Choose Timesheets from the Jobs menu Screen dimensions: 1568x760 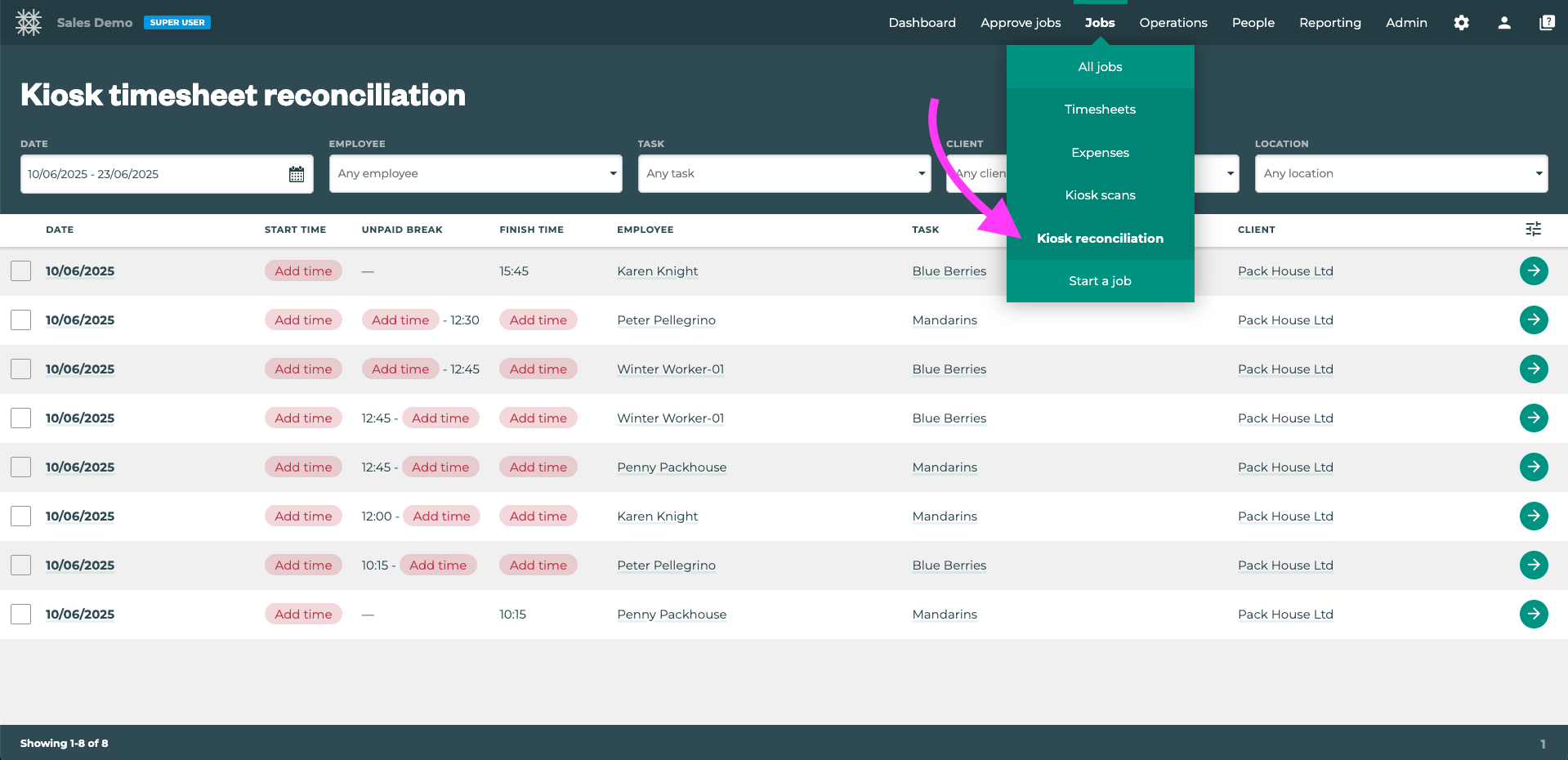pyautogui.click(x=1100, y=110)
